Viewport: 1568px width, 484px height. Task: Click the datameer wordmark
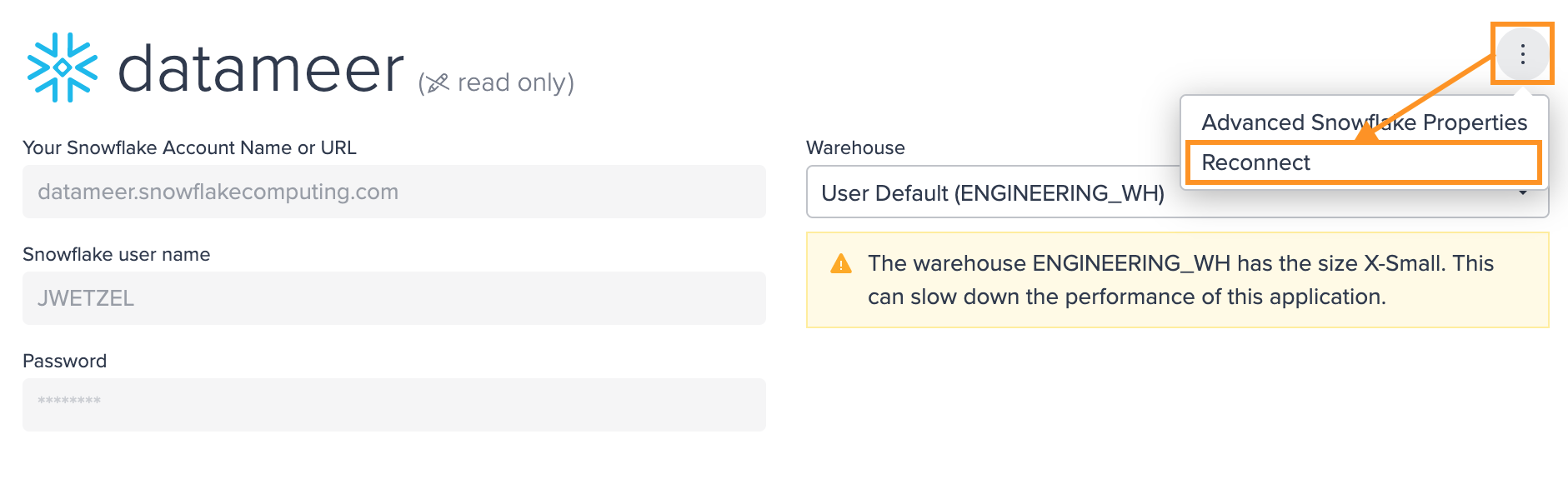coord(261,69)
